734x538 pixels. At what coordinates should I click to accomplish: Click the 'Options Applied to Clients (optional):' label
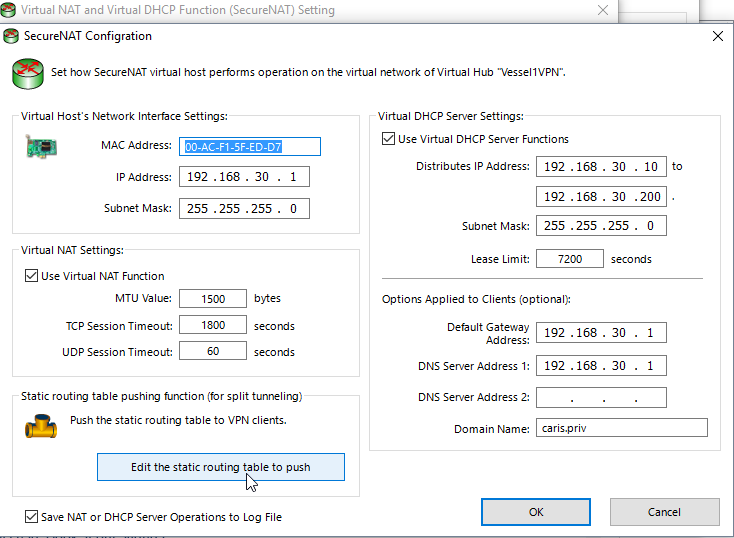(476, 299)
